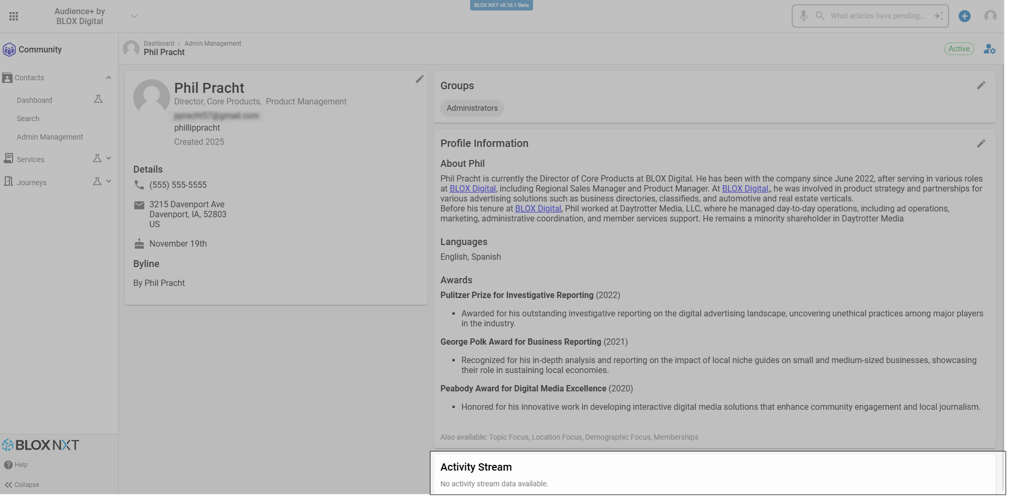Click the BLOX NXT v0.16.1 Beta version badge
1011x500 pixels.
[x=501, y=5]
